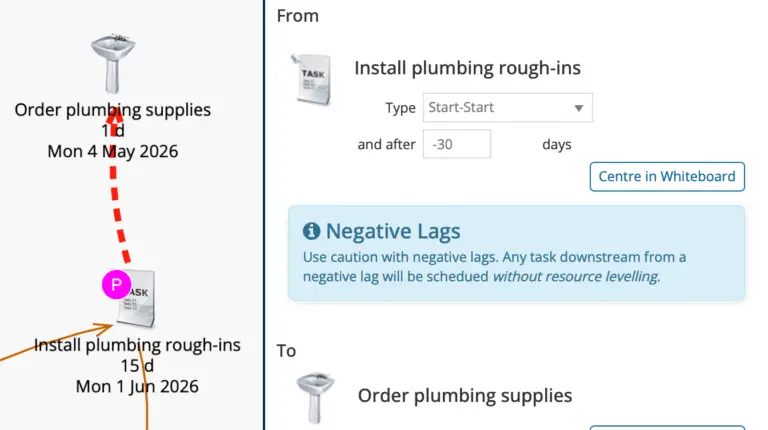Viewport: 768px width, 430px height.
Task: Click the magenta P badge
Action: [x=116, y=286]
